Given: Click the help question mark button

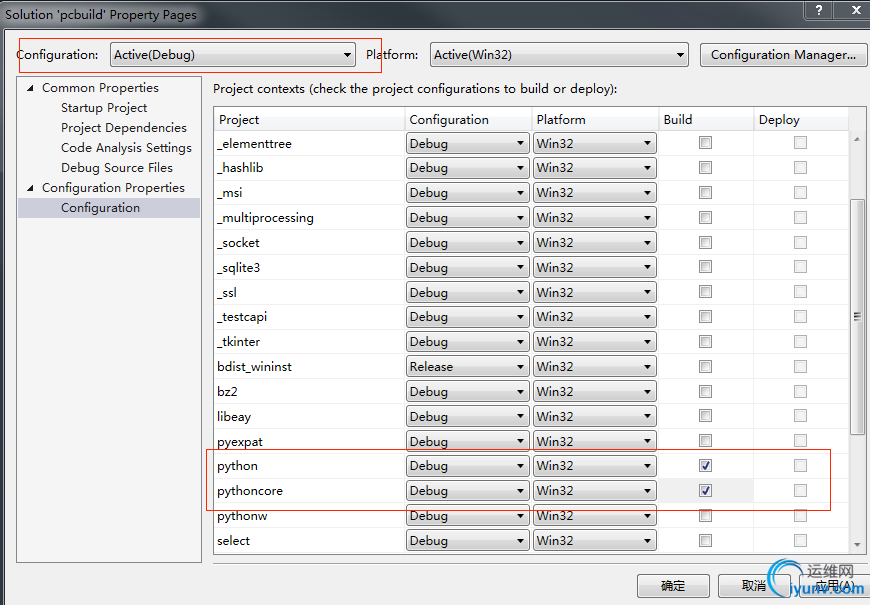Looking at the screenshot, I should [x=818, y=13].
